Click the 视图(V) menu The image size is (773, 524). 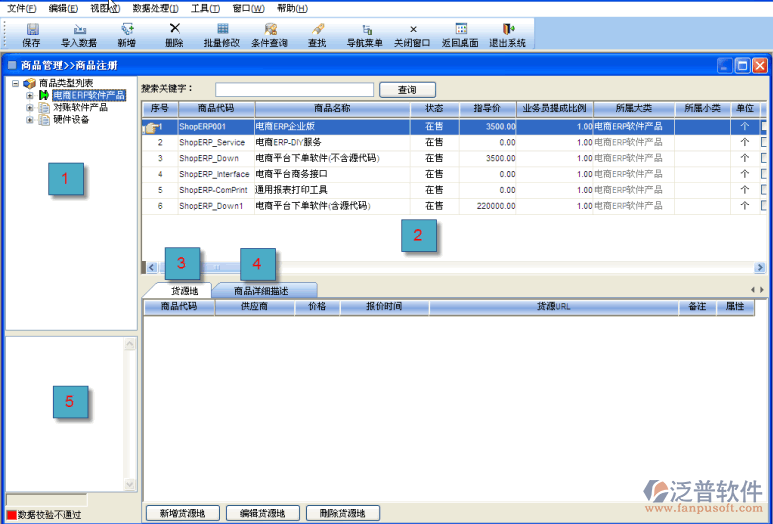point(105,8)
